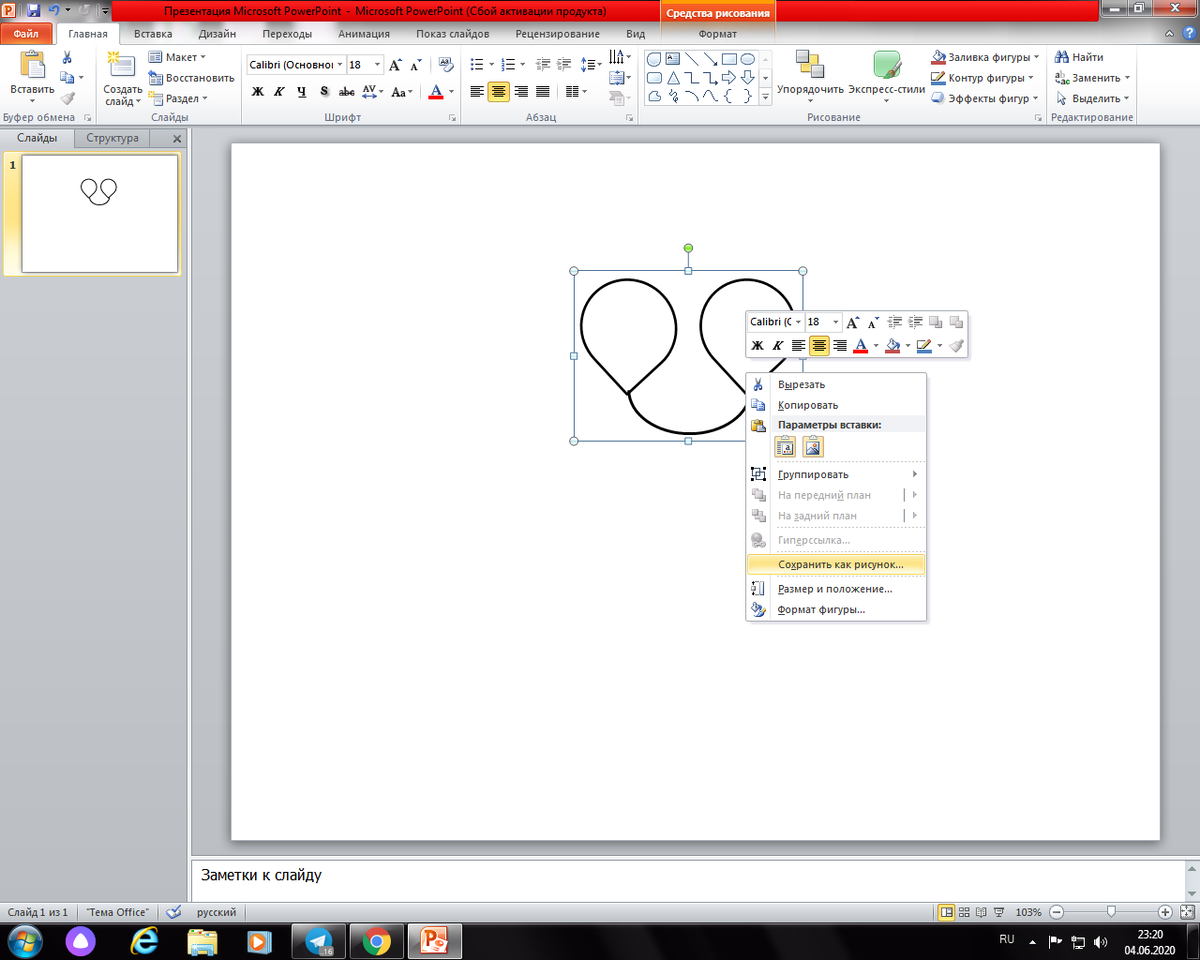Open Group (Группировать) submenu in context menu
Image resolution: width=1200 pixels, height=960 pixels.
tap(837, 474)
